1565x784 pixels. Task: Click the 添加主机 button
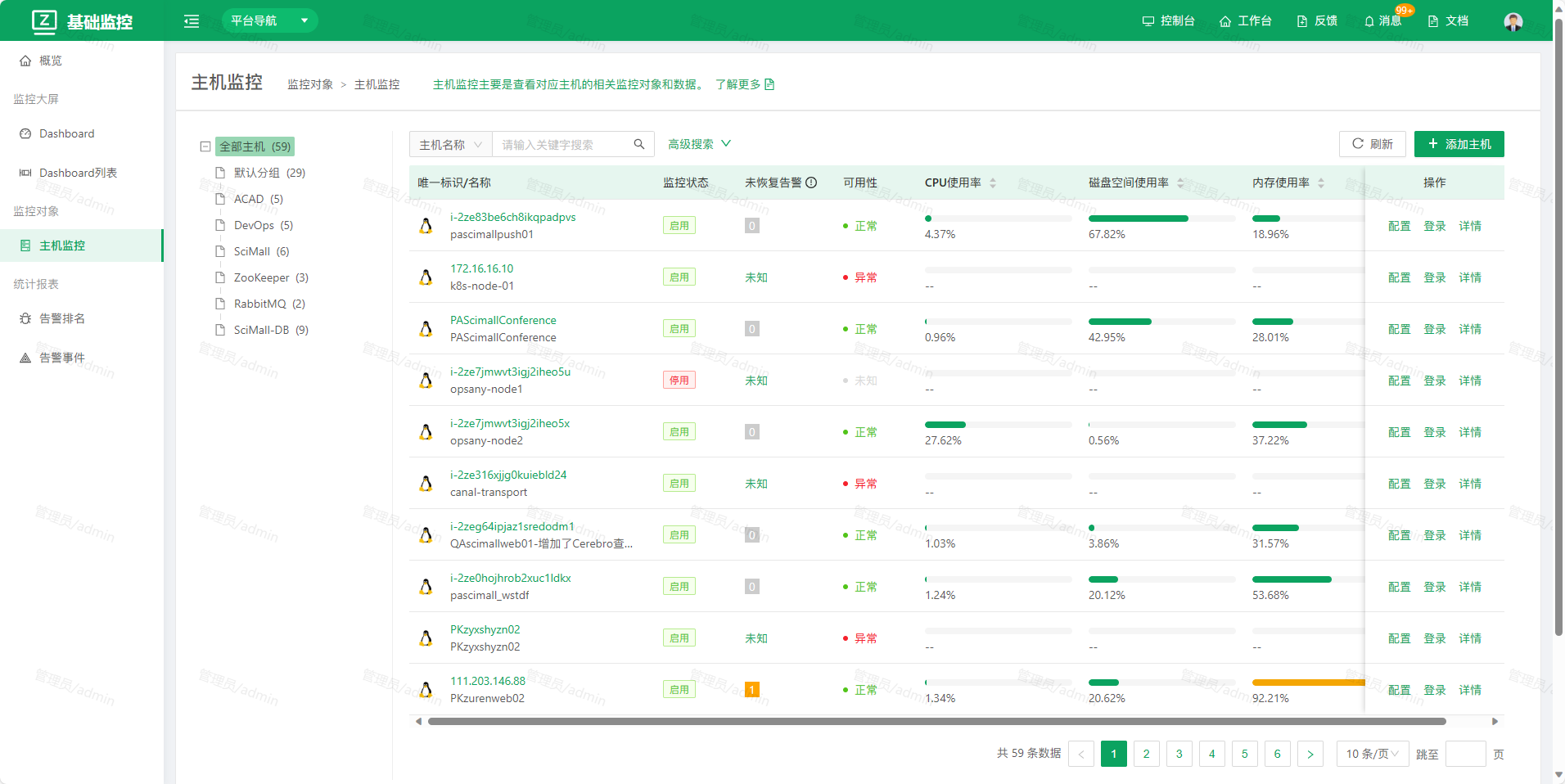coord(1459,144)
